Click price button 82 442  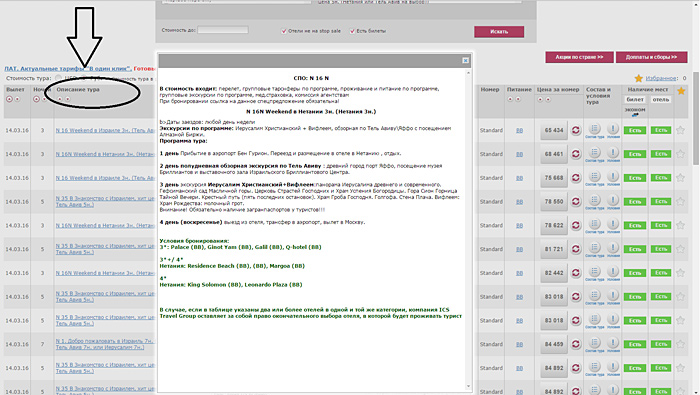pyautogui.click(x=554, y=273)
